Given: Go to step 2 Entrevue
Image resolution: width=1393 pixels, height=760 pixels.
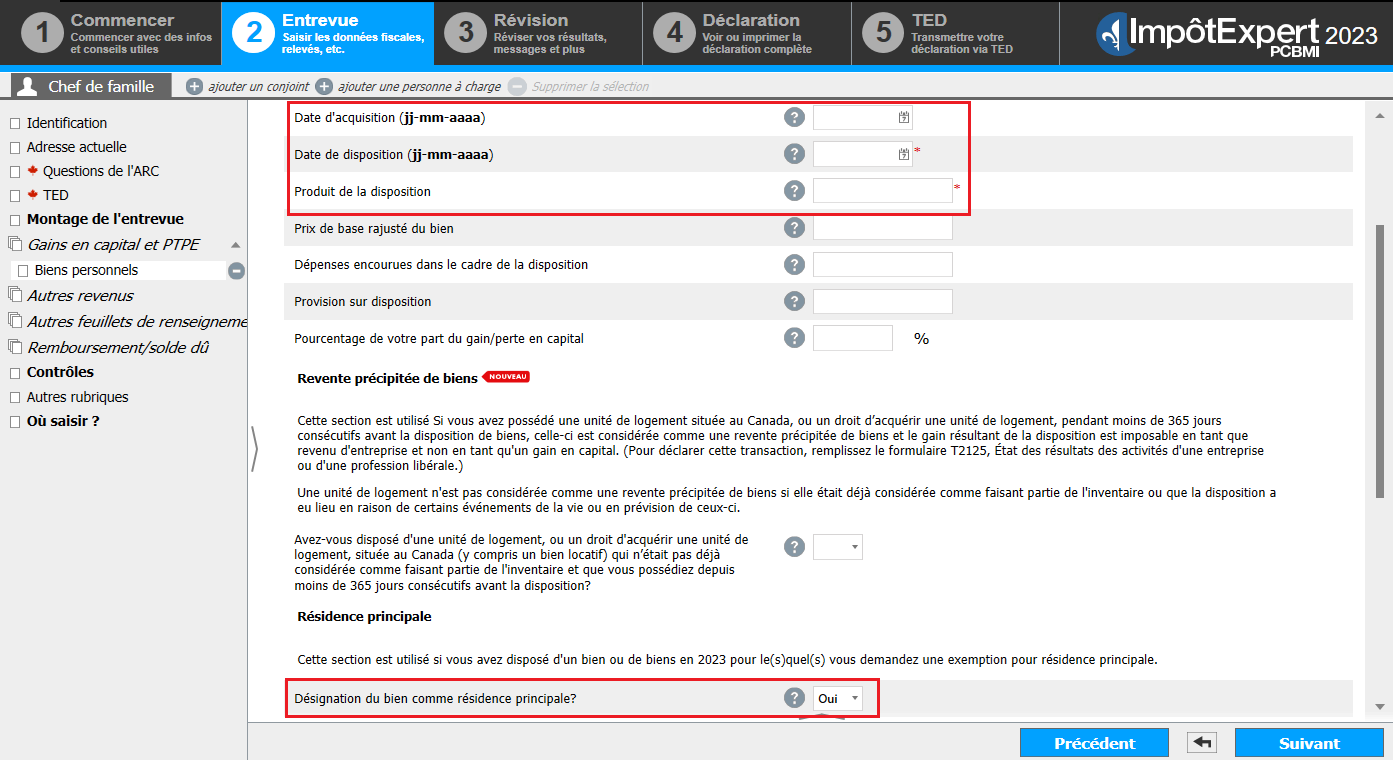Looking at the screenshot, I should 327,33.
